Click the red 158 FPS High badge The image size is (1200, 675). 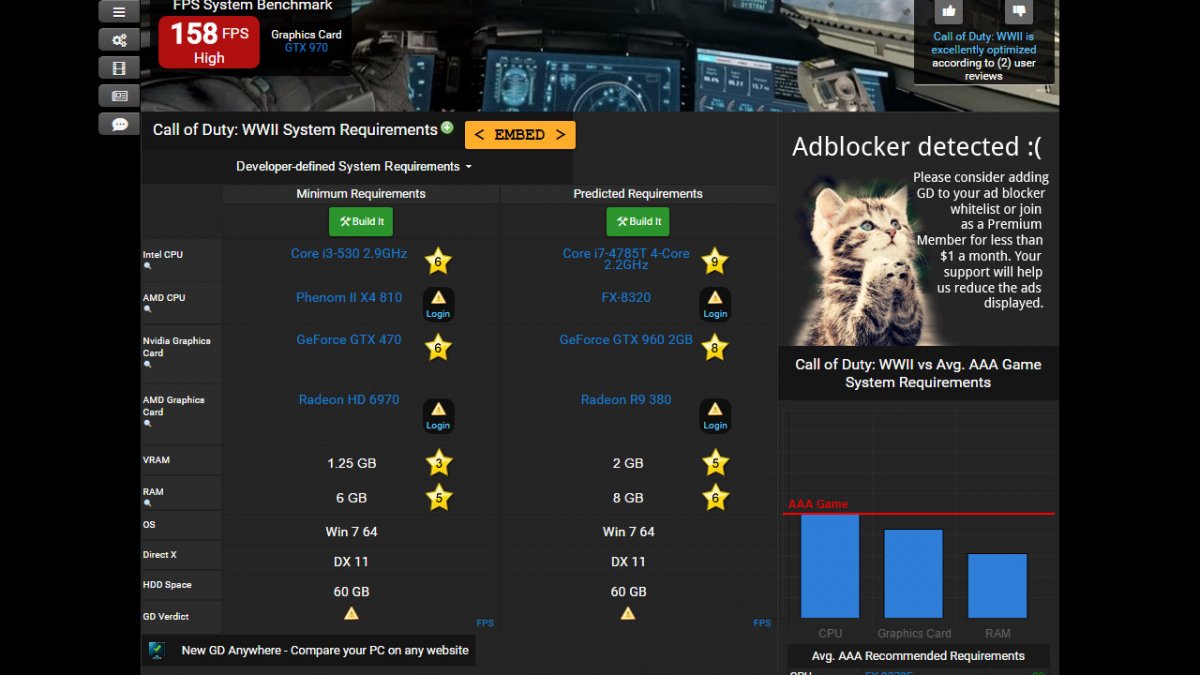tap(209, 42)
